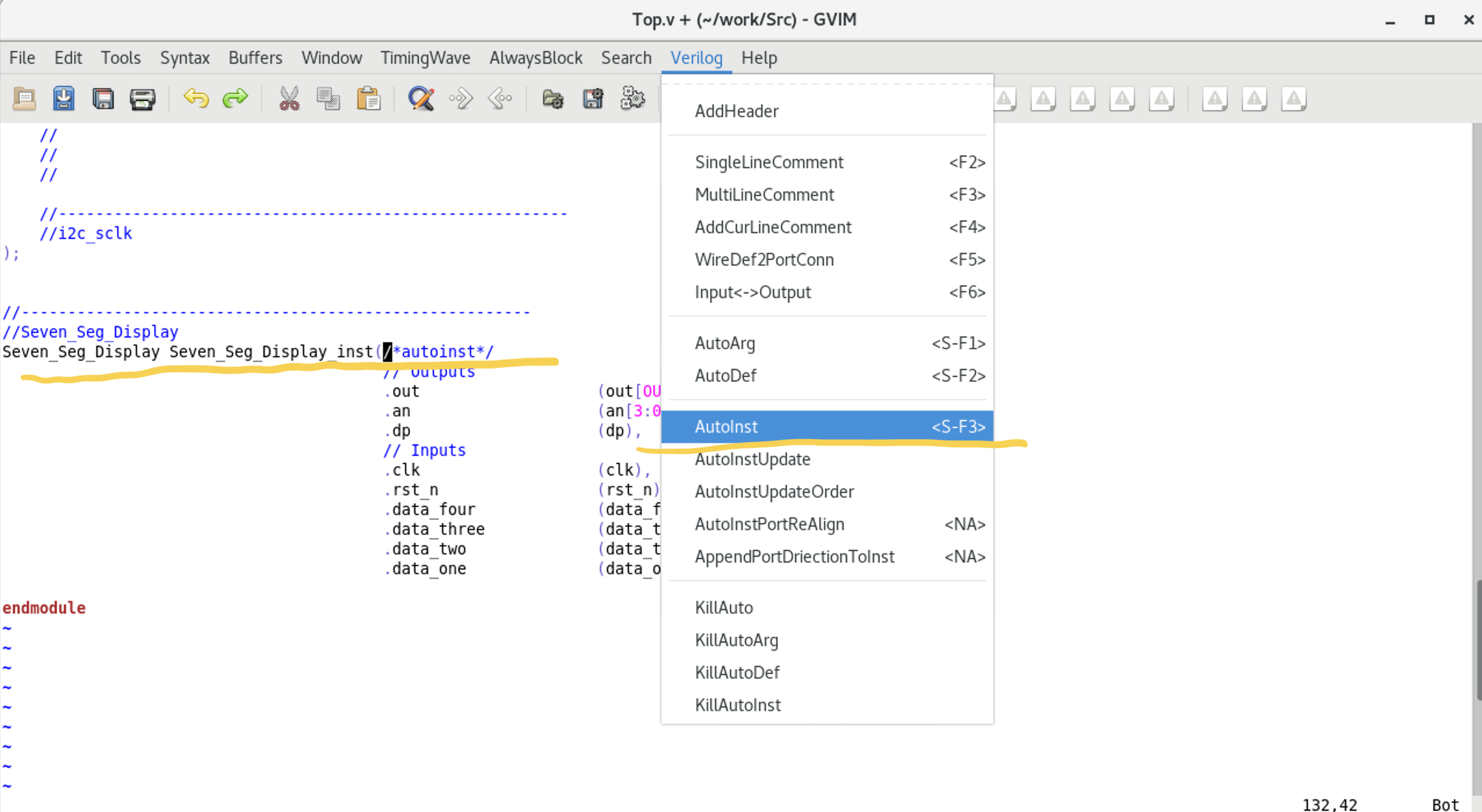1482x812 pixels.
Task: Click the .data_two port line
Action: pos(425,549)
